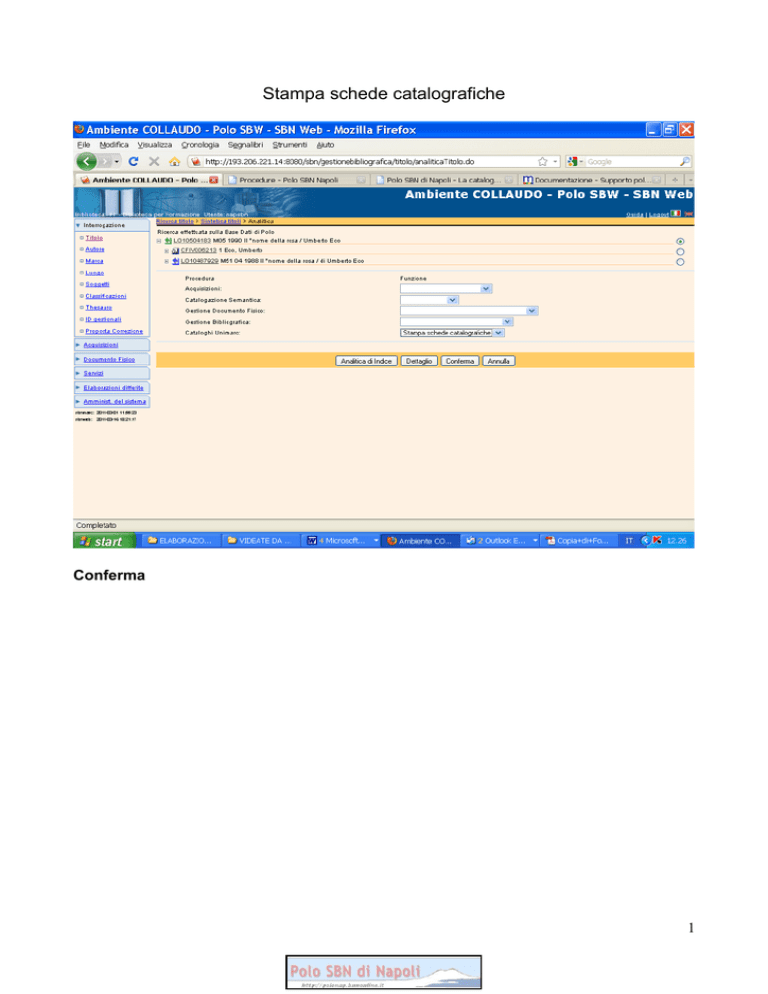Image resolution: width=768 pixels, height=994 pixels.
Task: Go back with Firefox back arrow
Action: [86, 162]
